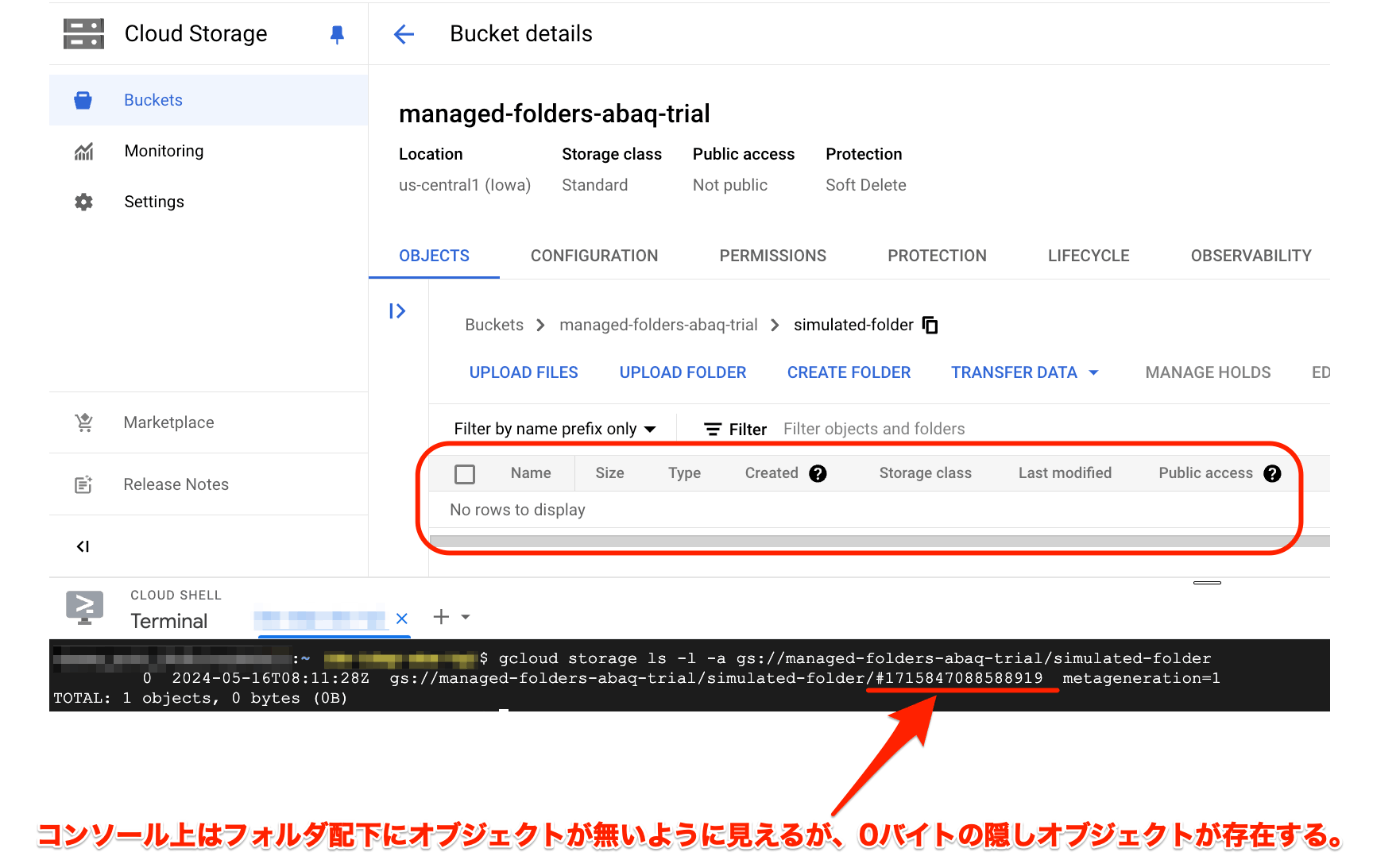The image size is (1400, 856).
Task: Click the Last modified column header
Action: pos(1065,474)
